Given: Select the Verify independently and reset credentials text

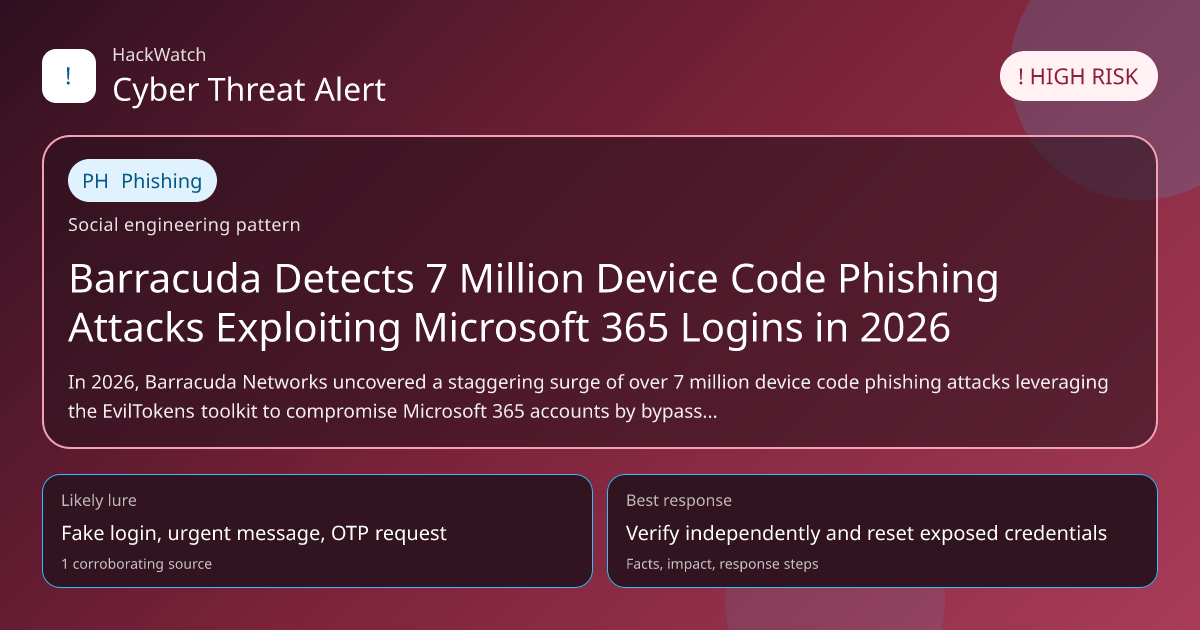Looking at the screenshot, I should pos(866,533).
